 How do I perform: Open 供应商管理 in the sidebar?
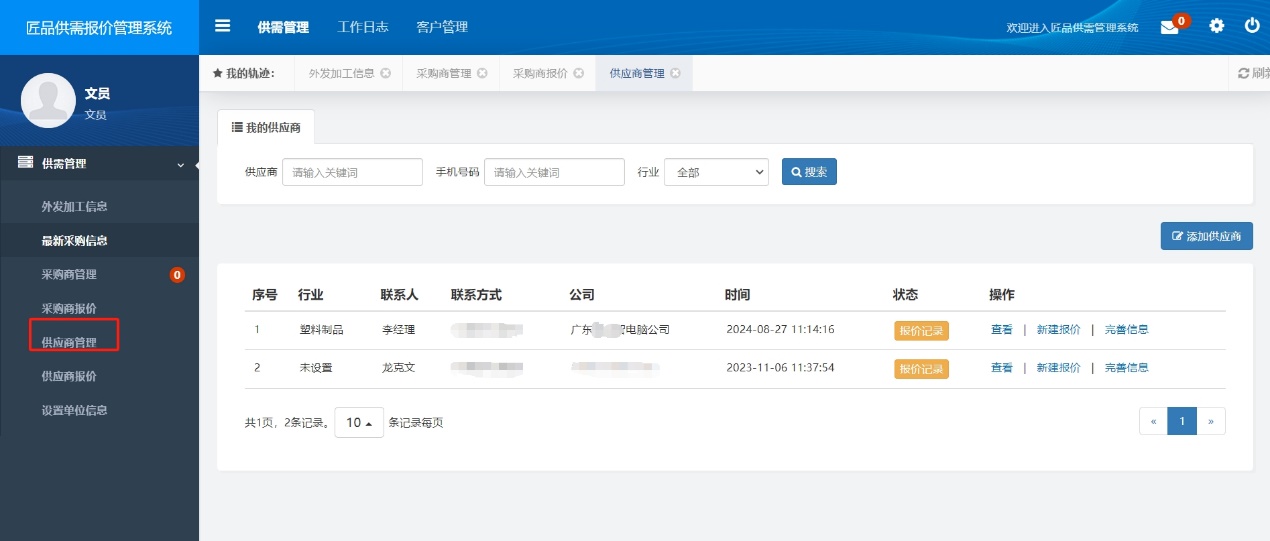(69, 343)
